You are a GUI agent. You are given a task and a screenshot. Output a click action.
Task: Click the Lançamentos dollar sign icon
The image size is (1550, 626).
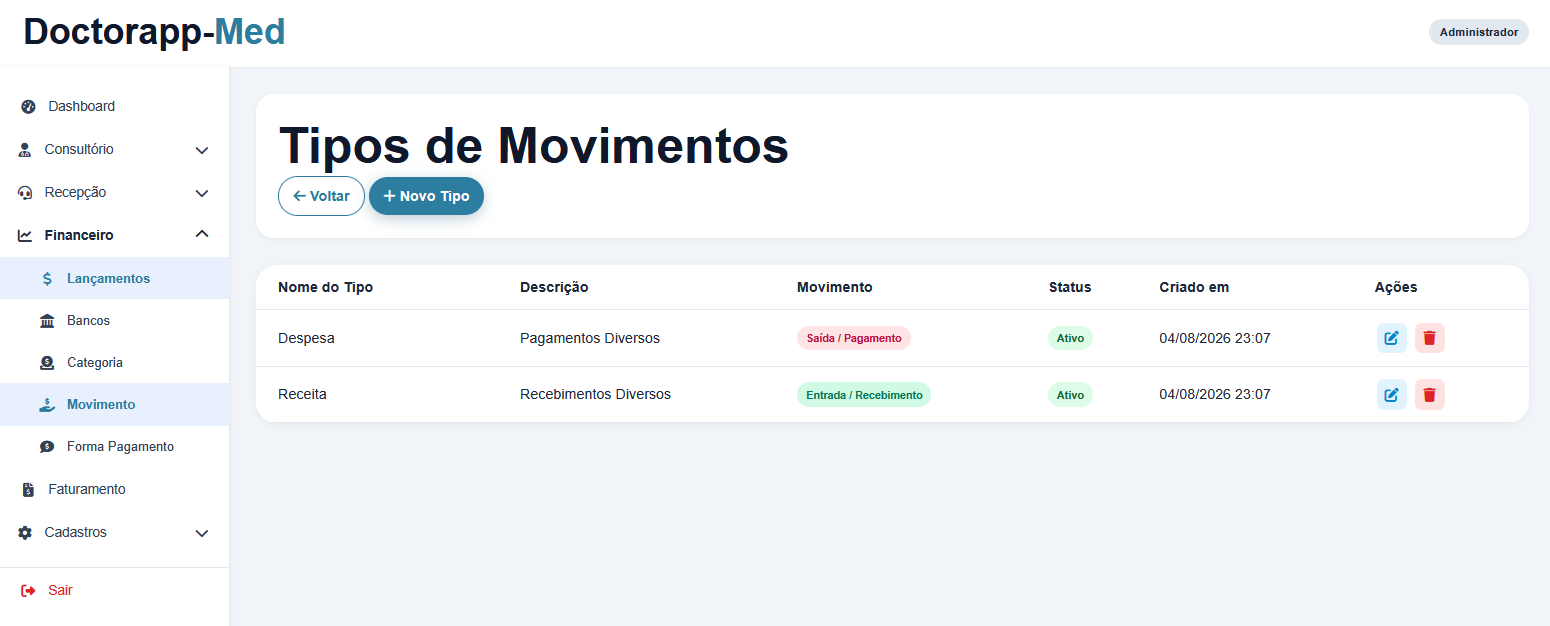(x=47, y=279)
